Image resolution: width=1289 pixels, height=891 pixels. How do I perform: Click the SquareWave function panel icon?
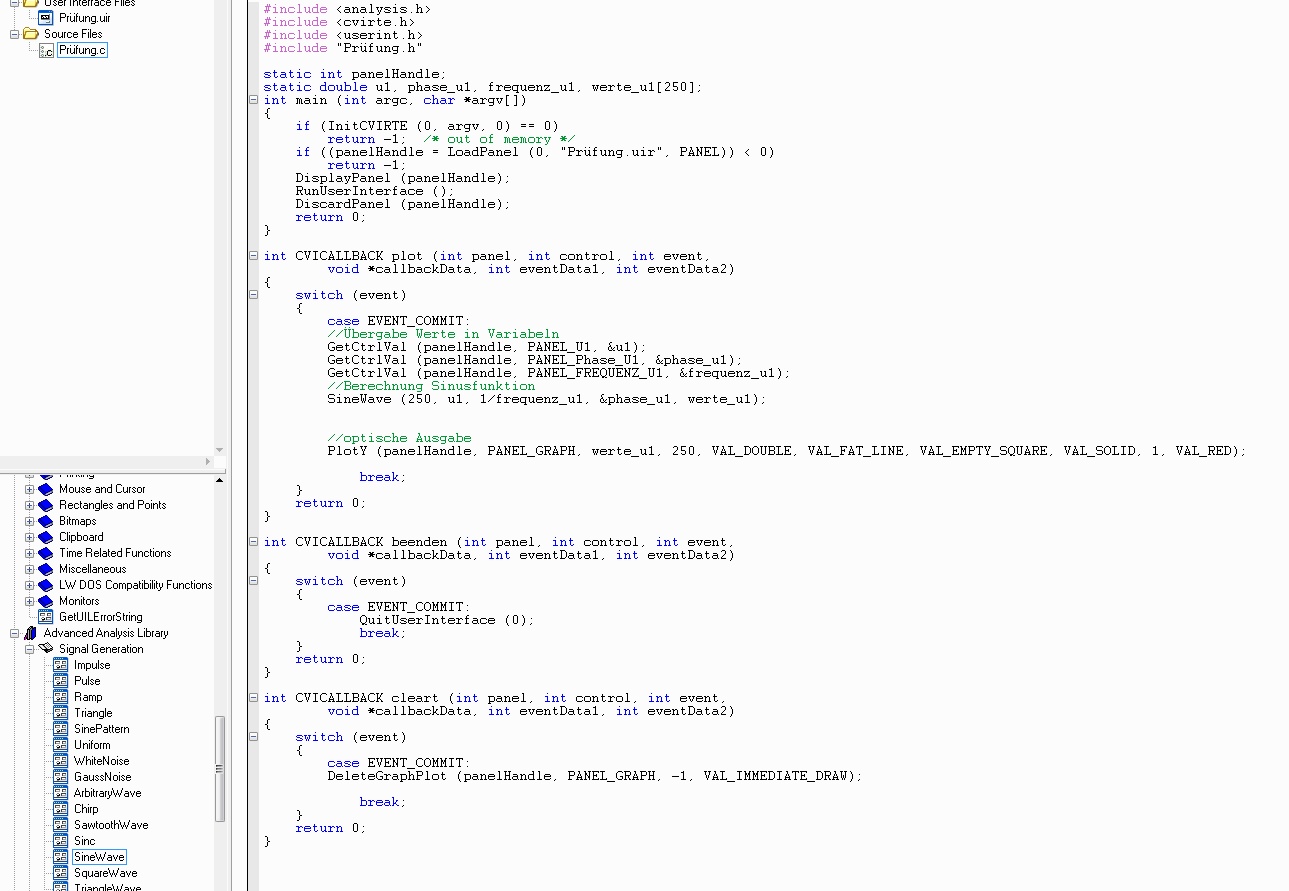point(61,873)
